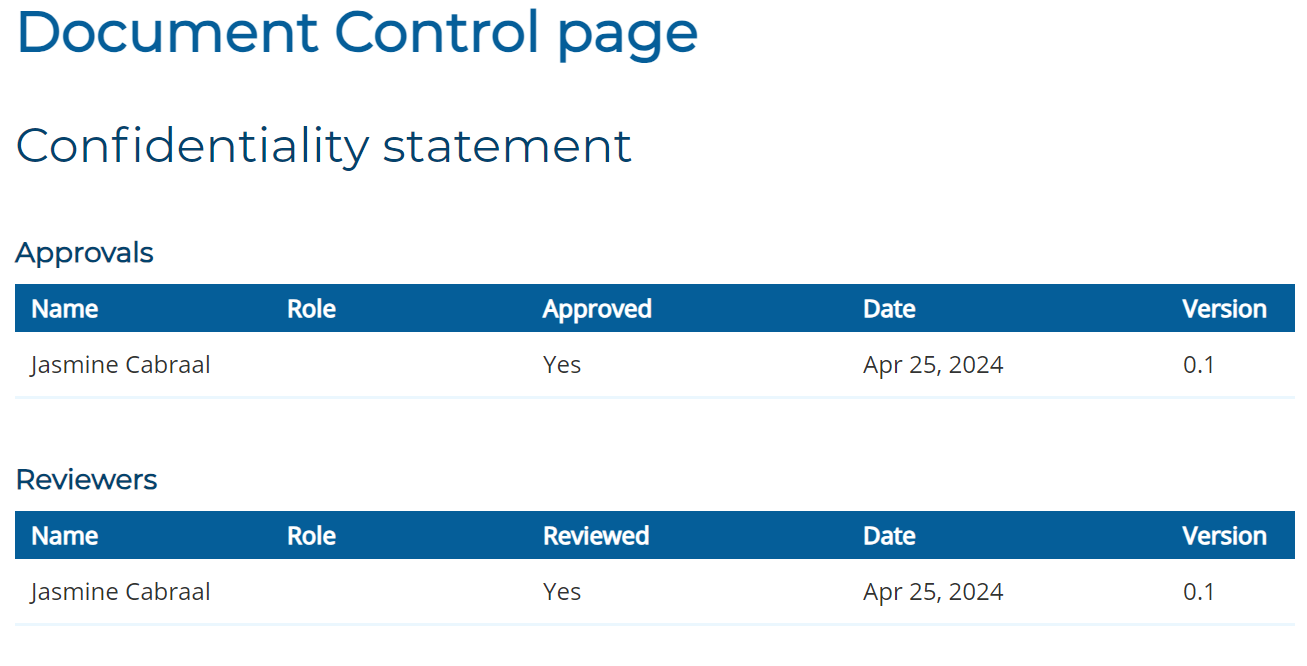Click Role column header in Approvals table
The width and height of the screenshot is (1307, 666).
point(311,309)
